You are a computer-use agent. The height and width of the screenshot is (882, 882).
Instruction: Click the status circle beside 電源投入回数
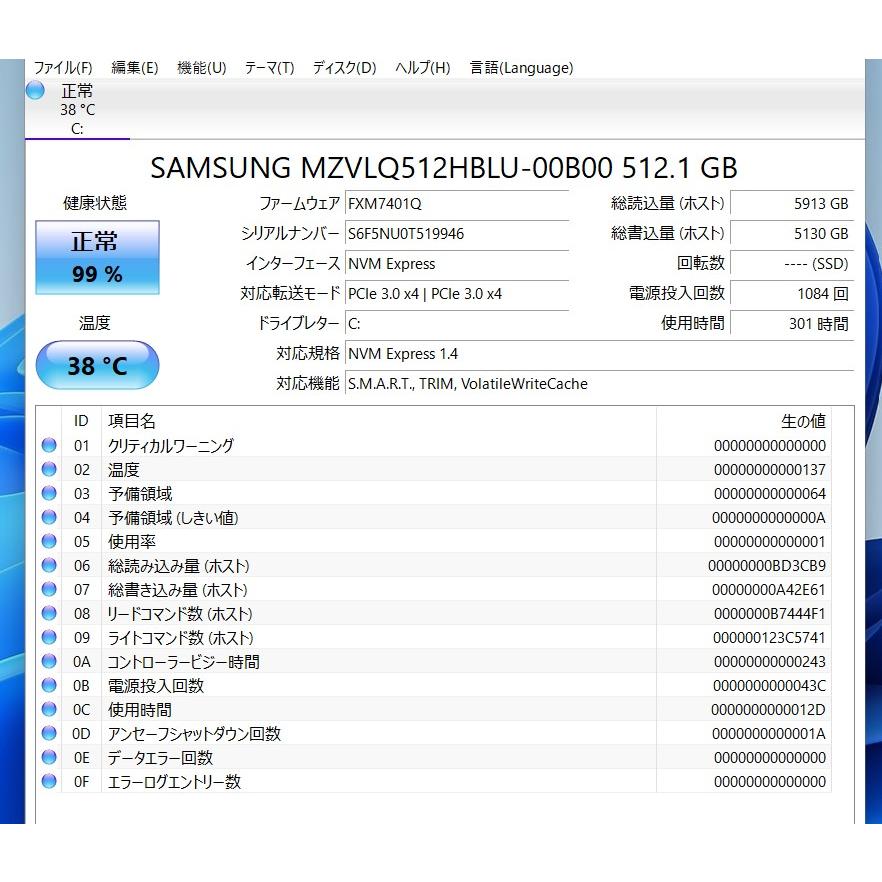(49, 685)
